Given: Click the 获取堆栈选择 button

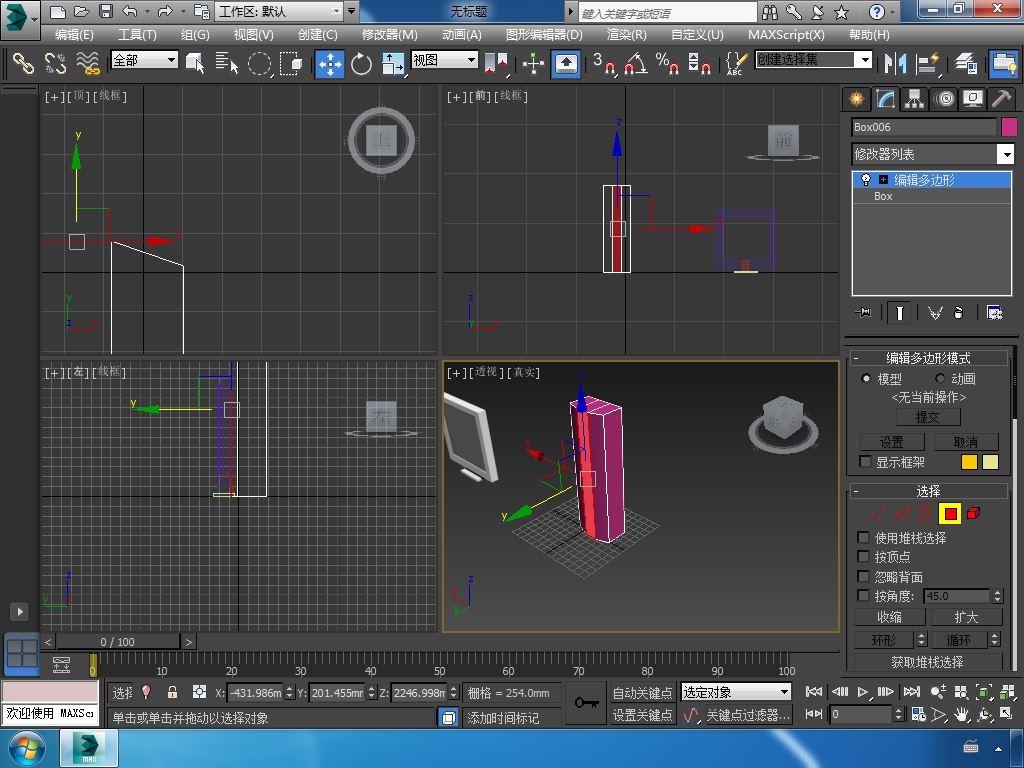Looking at the screenshot, I should (928, 662).
